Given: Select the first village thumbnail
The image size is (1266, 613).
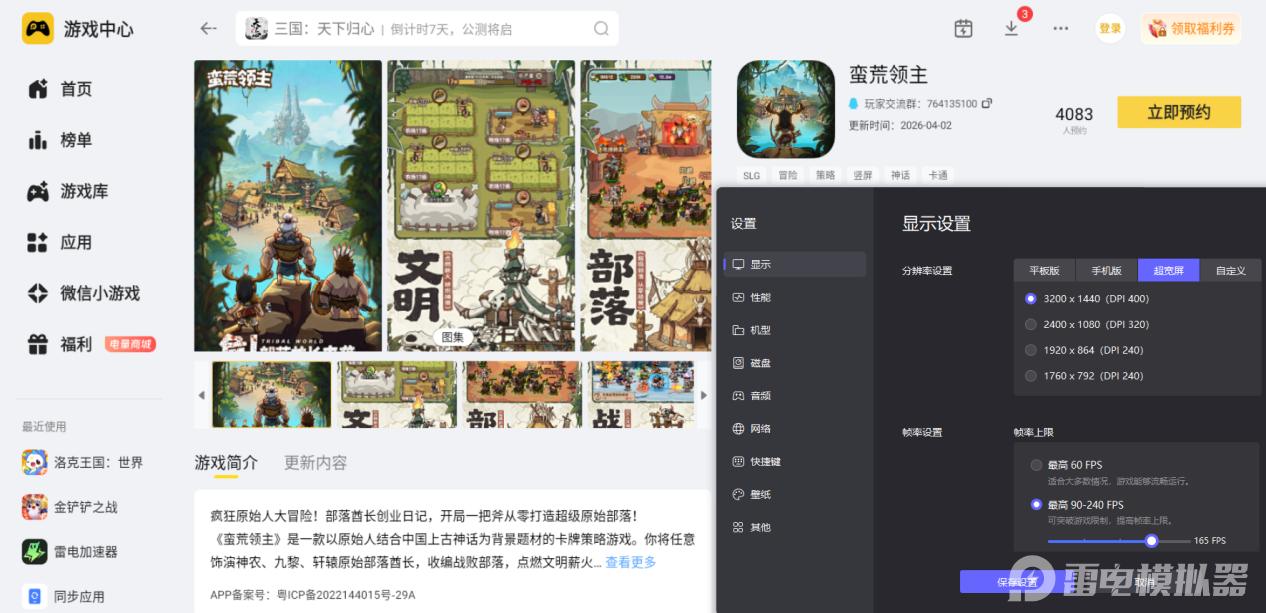Looking at the screenshot, I should [x=271, y=394].
